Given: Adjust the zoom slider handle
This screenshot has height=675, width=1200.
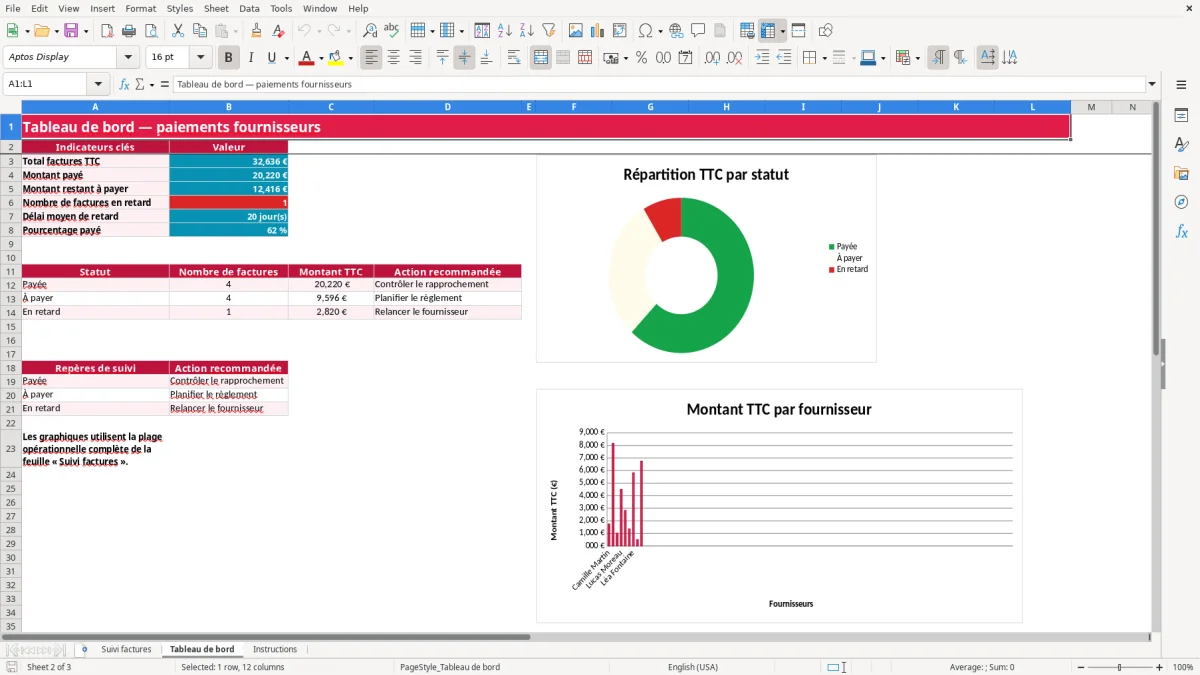Looking at the screenshot, I should click(x=1120, y=667).
